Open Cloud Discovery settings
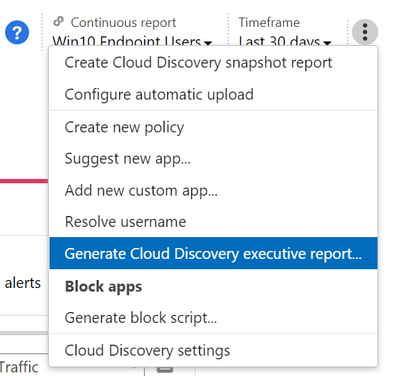 [x=213, y=350]
